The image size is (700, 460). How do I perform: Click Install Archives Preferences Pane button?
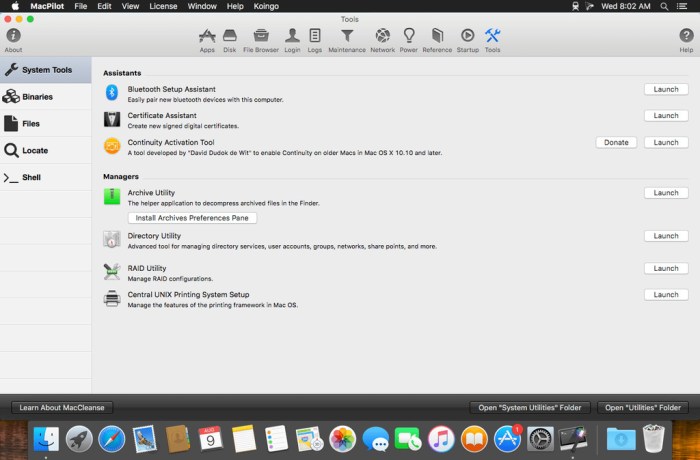(x=192, y=217)
